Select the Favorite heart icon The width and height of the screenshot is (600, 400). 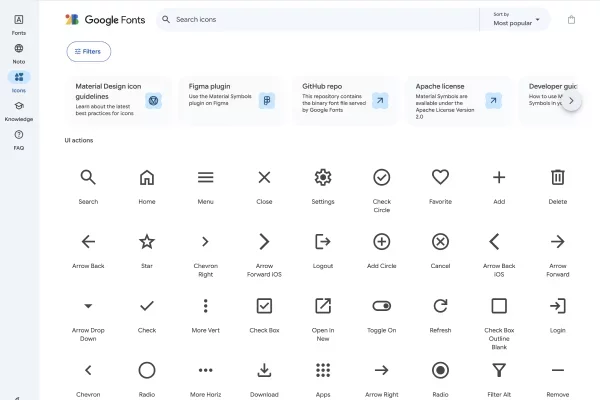click(440, 178)
